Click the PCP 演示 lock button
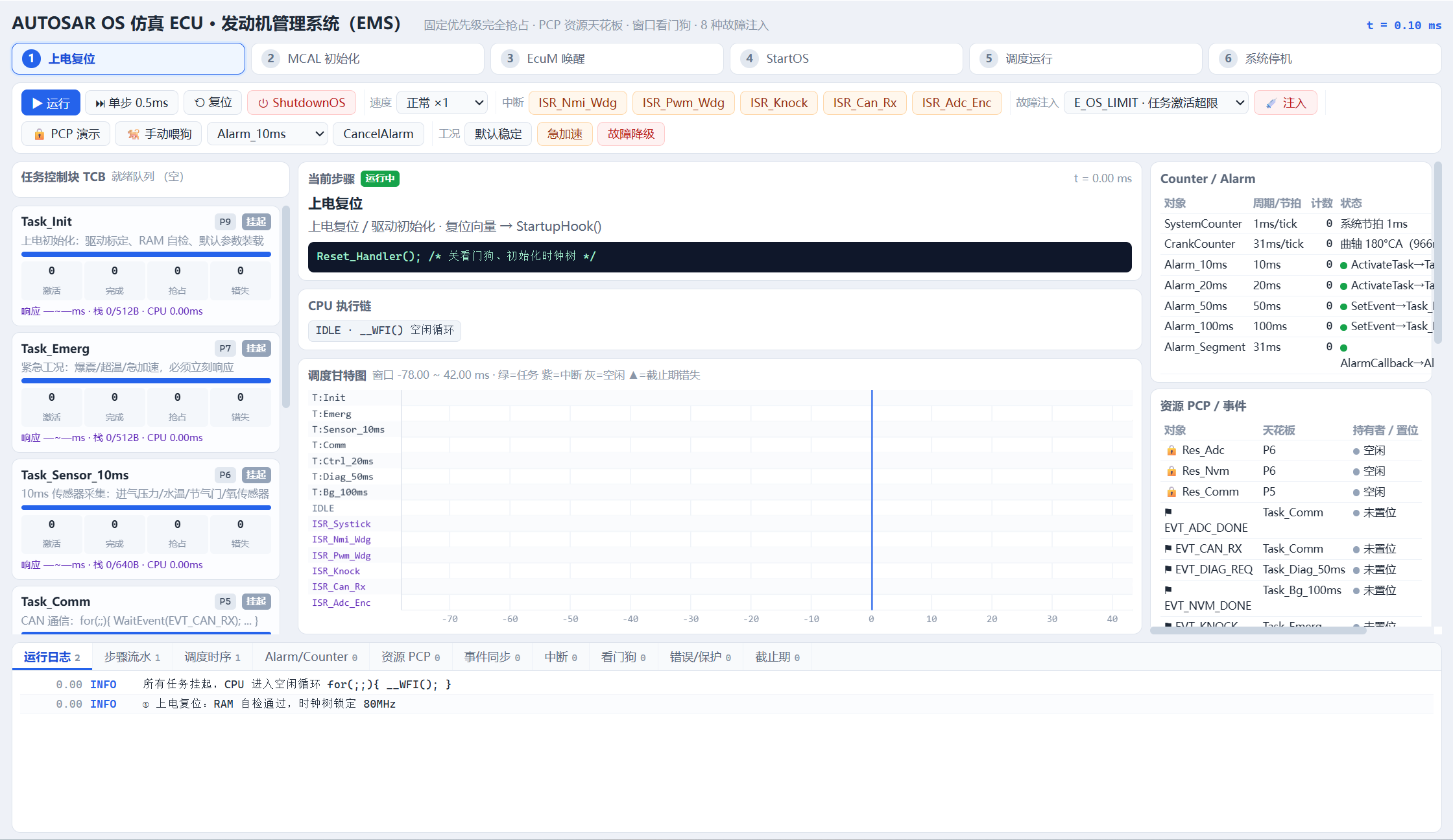1453x840 pixels. click(x=66, y=134)
